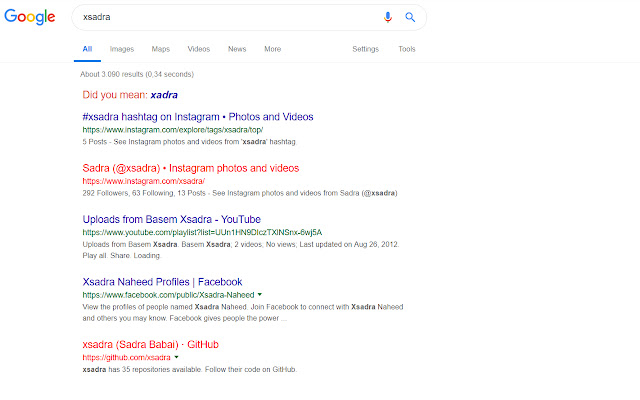This screenshot has width=640, height=400.
Task: Click the "xadra" did-you-mean suggestion
Action: (164, 96)
